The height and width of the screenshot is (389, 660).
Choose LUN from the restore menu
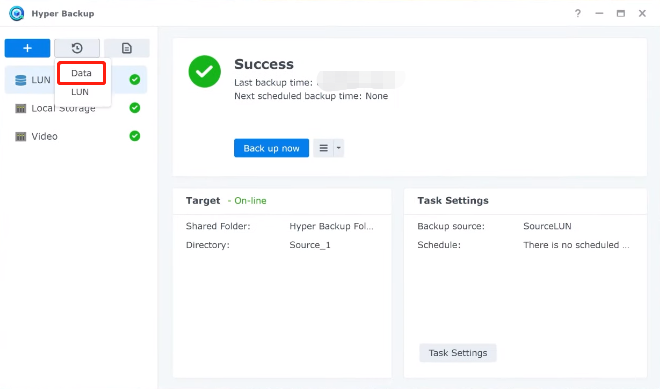80,92
